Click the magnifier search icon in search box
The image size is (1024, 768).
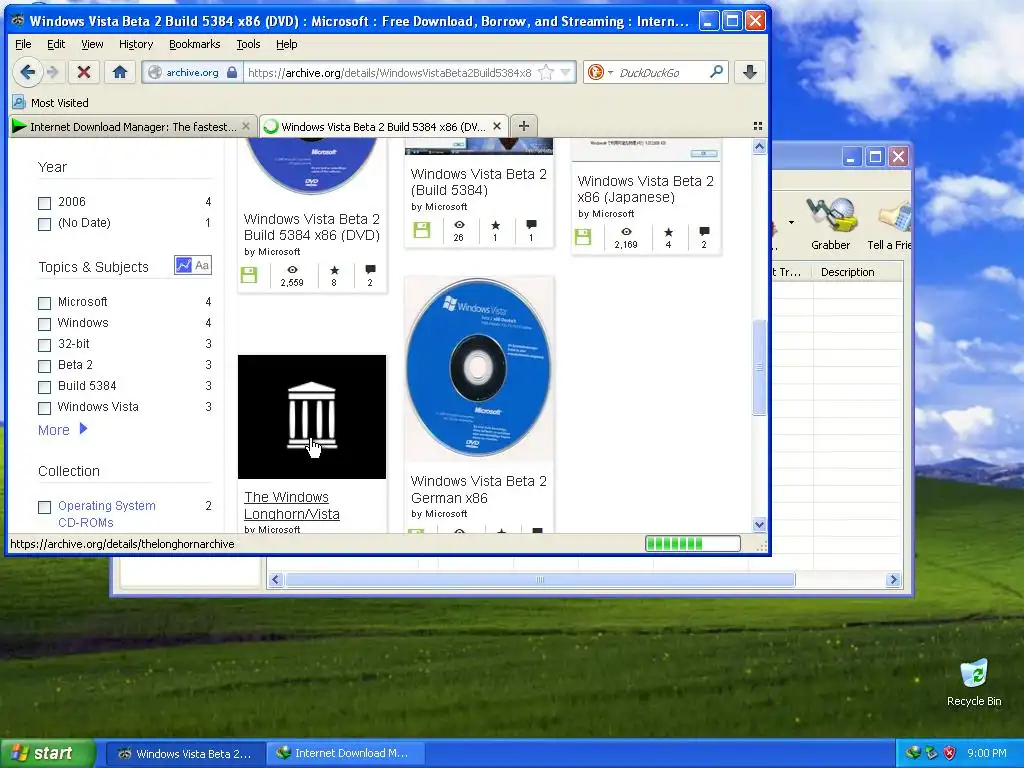coord(716,72)
